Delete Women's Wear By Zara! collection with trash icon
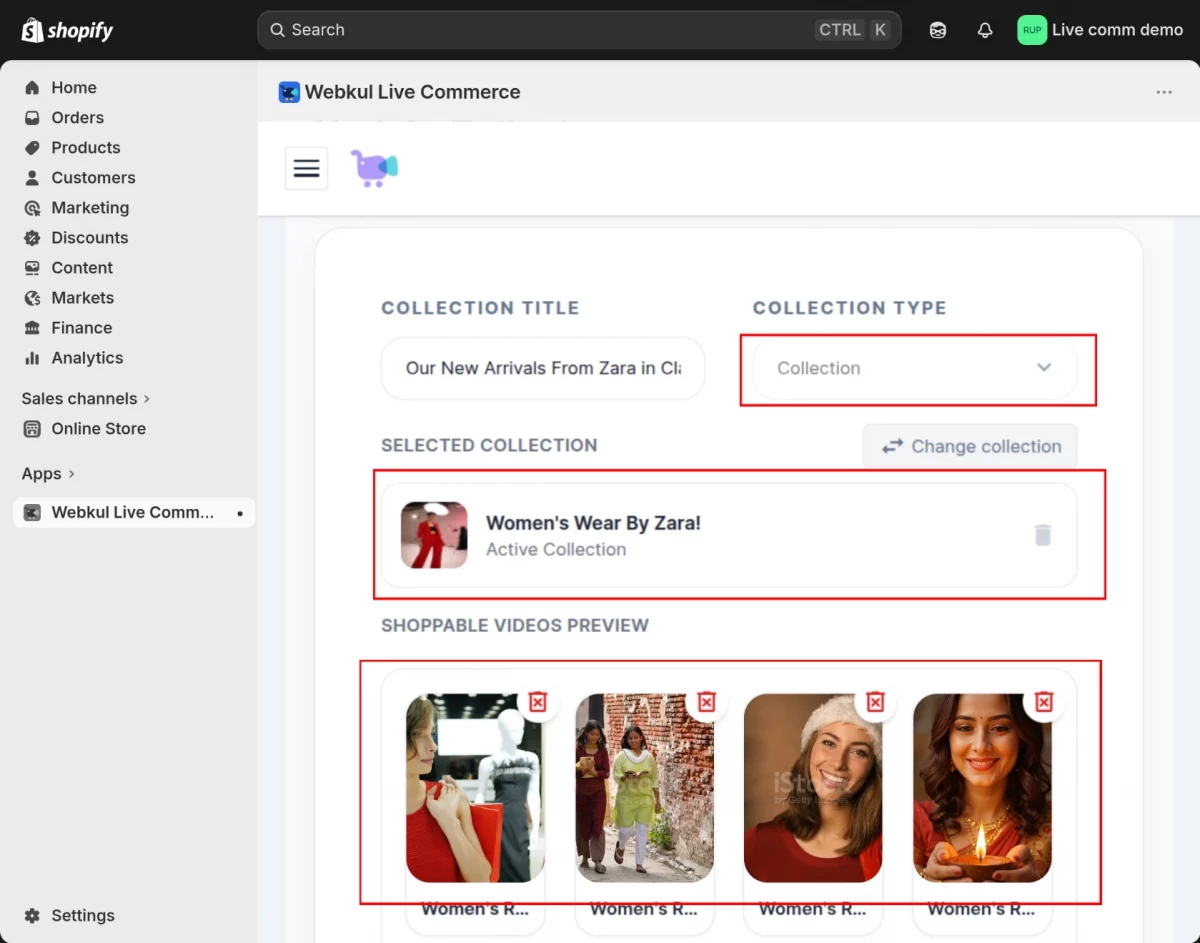This screenshot has width=1200, height=943. [1042, 535]
